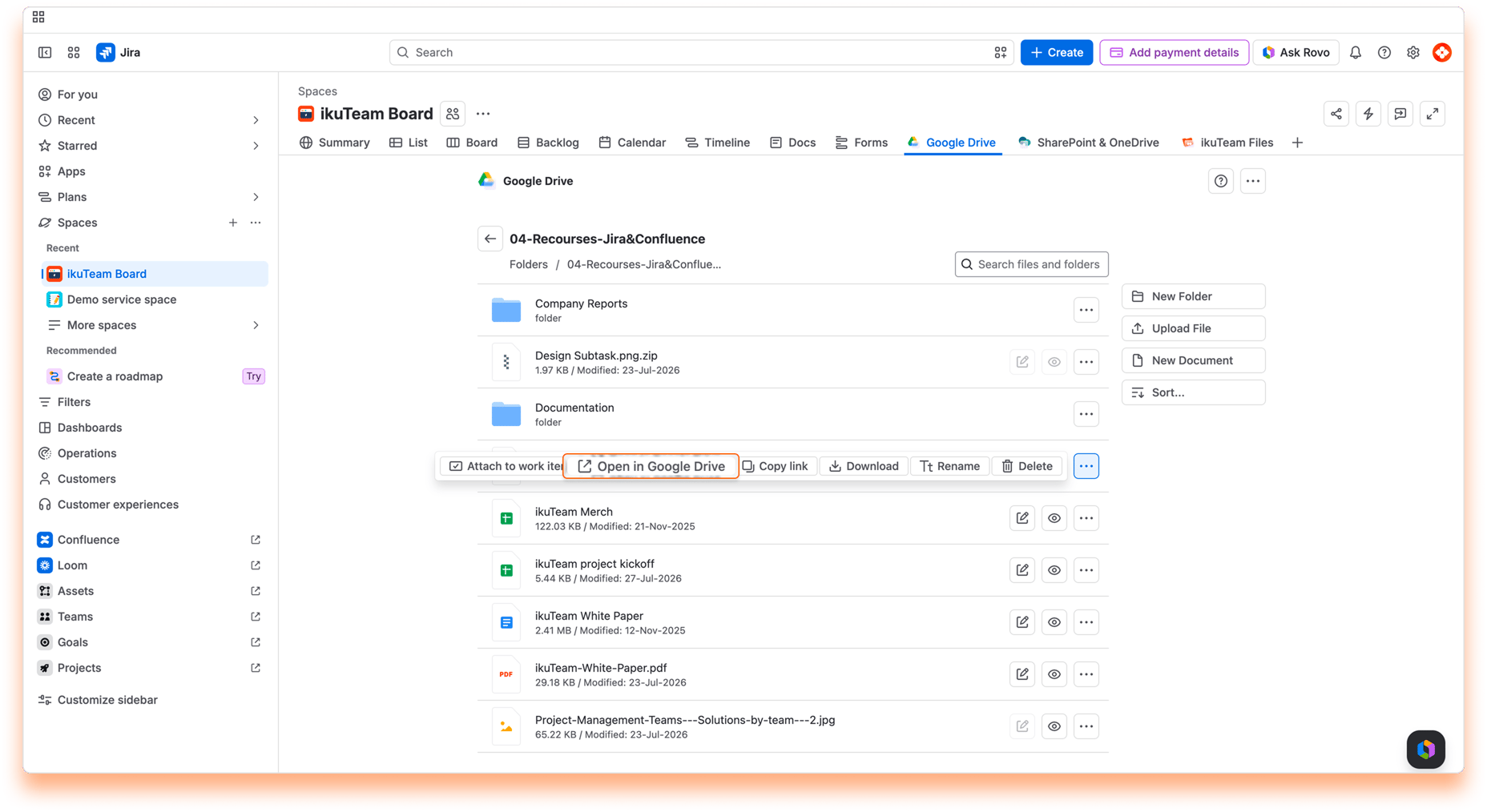Go back using the folder back arrow

point(490,239)
